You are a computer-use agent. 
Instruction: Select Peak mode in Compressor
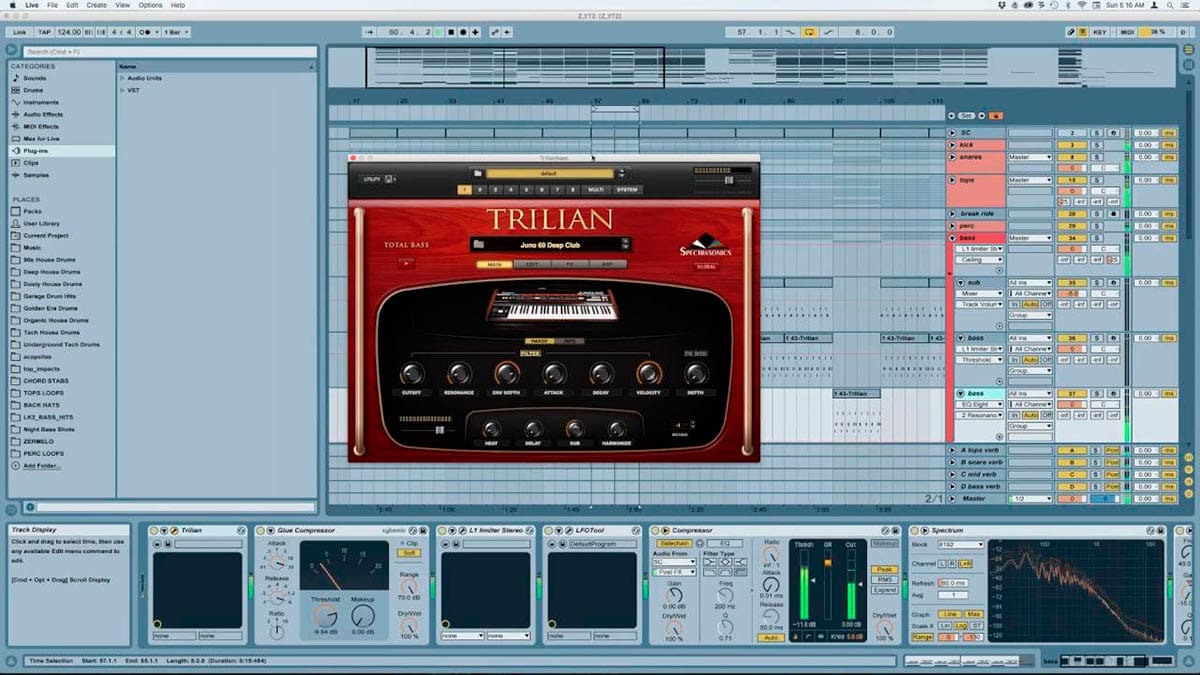click(884, 569)
